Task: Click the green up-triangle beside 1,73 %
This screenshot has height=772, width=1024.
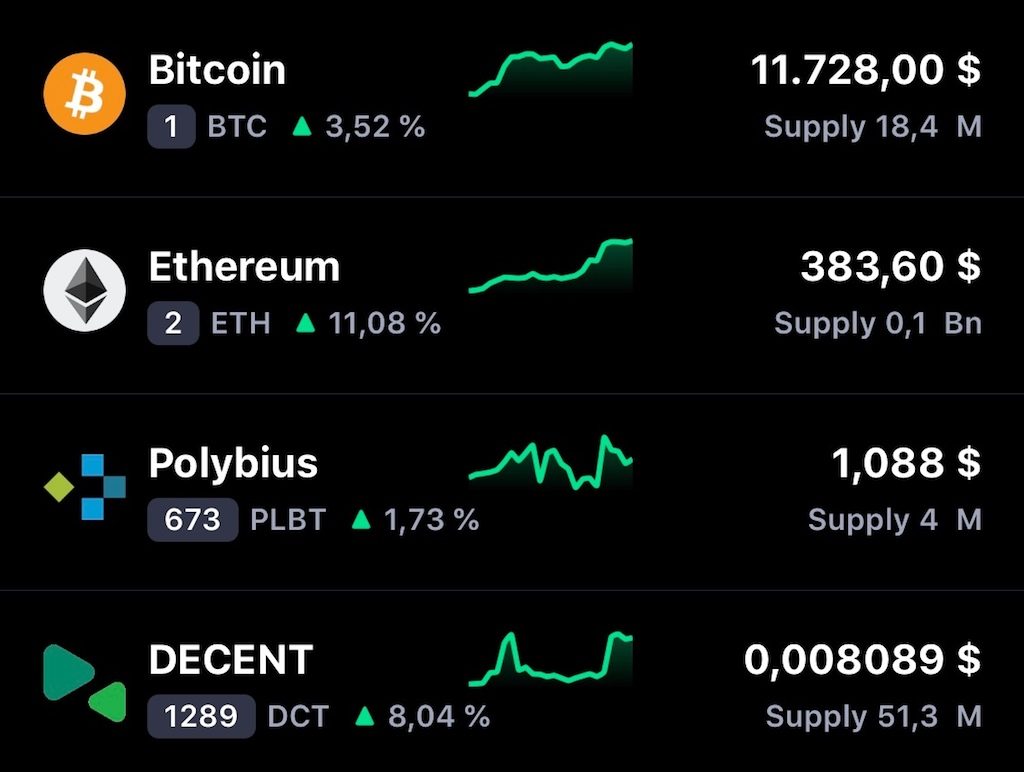Action: click(361, 520)
